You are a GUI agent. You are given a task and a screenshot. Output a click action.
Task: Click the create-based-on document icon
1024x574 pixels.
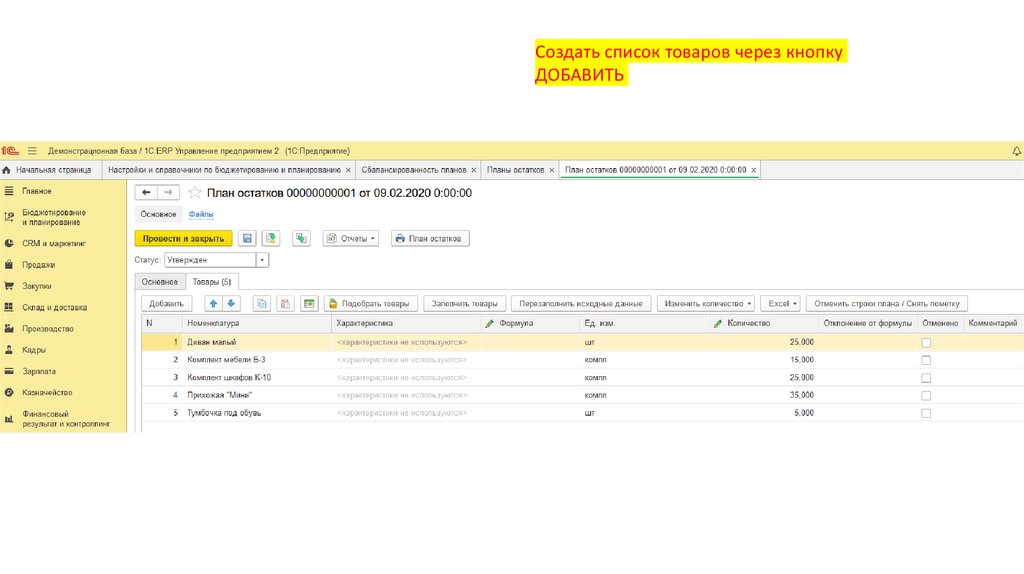coord(301,239)
